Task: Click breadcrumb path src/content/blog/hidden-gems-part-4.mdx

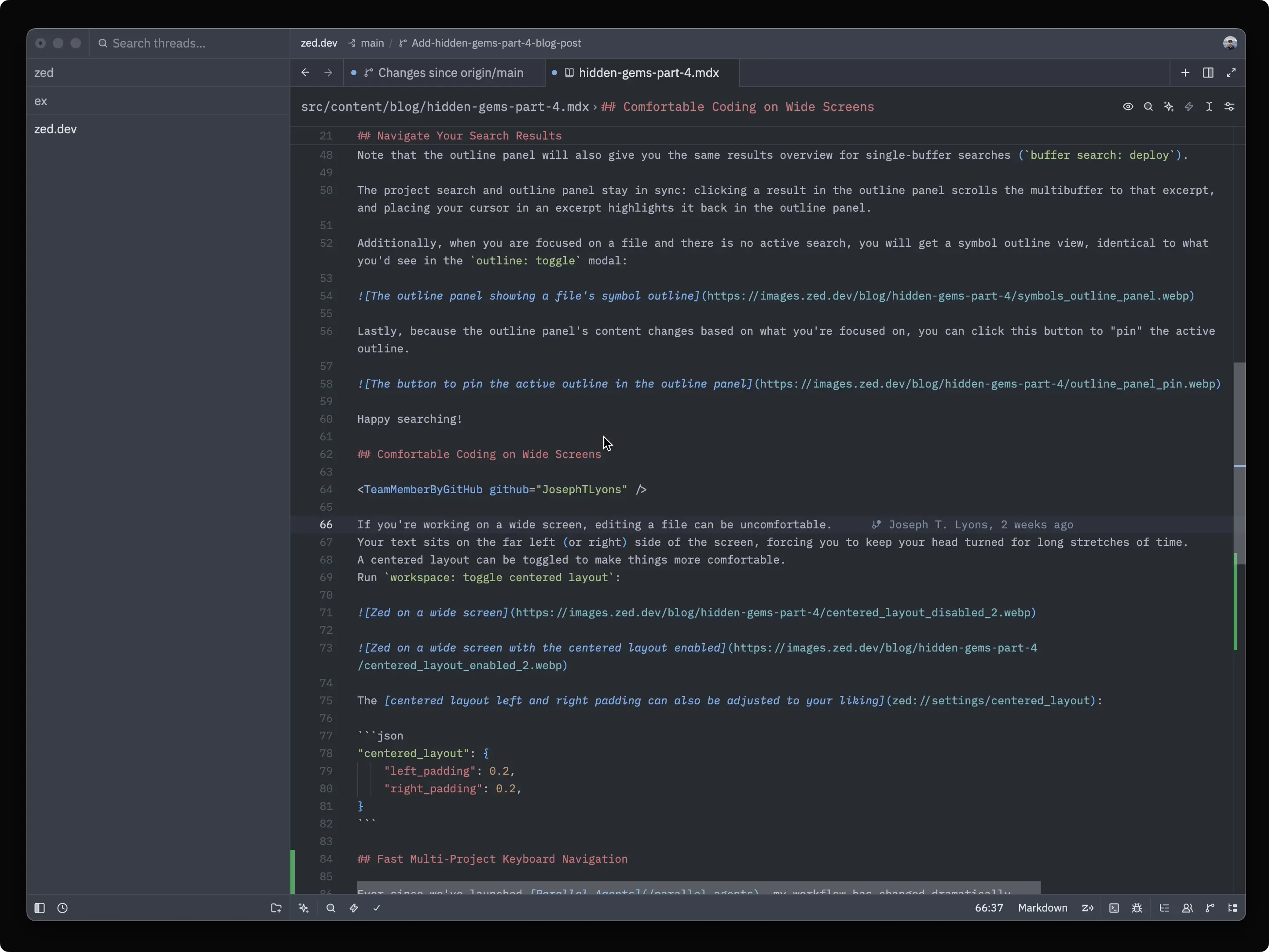Action: click(x=444, y=106)
